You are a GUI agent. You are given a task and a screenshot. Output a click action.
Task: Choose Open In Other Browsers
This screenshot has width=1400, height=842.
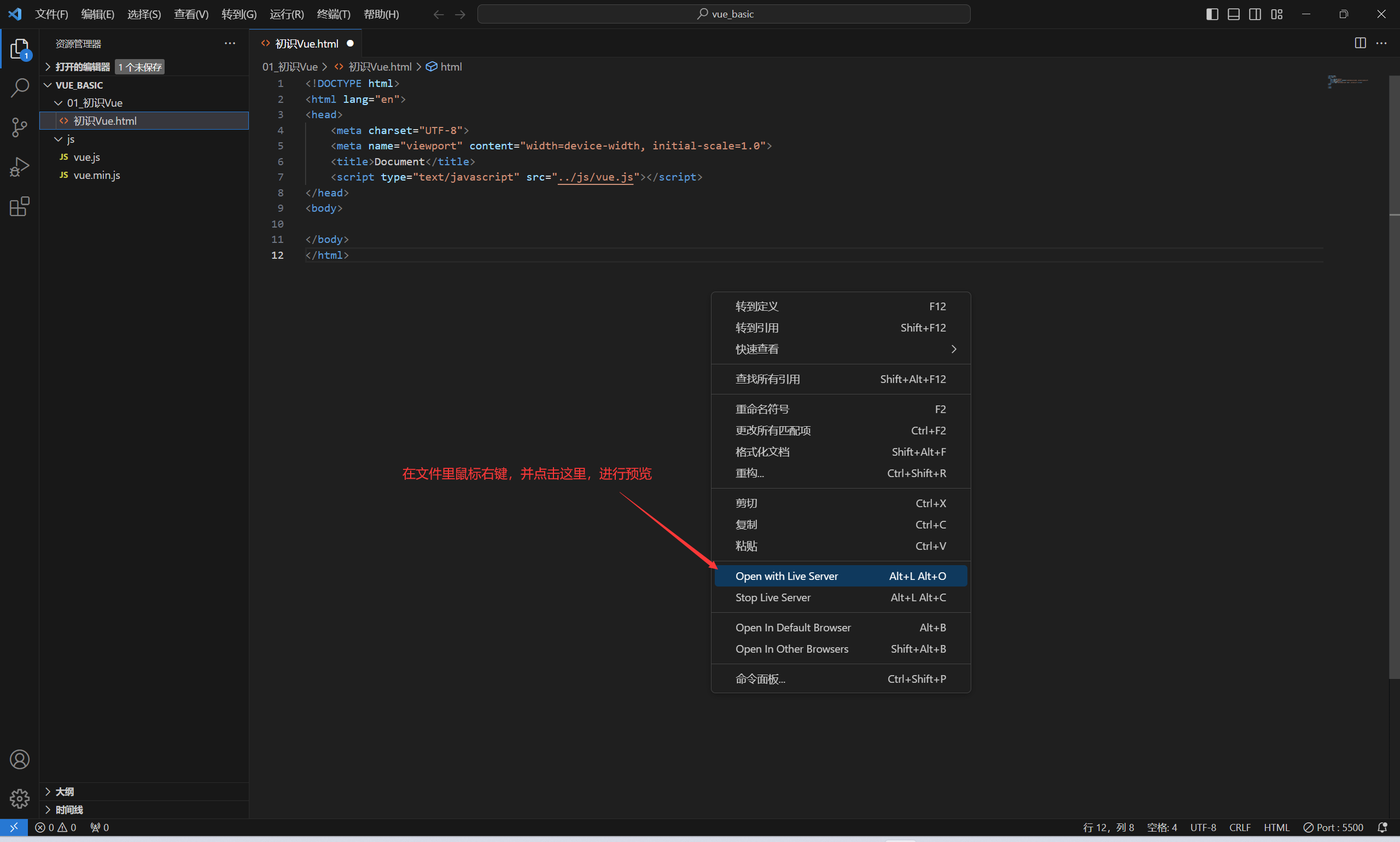pos(841,649)
